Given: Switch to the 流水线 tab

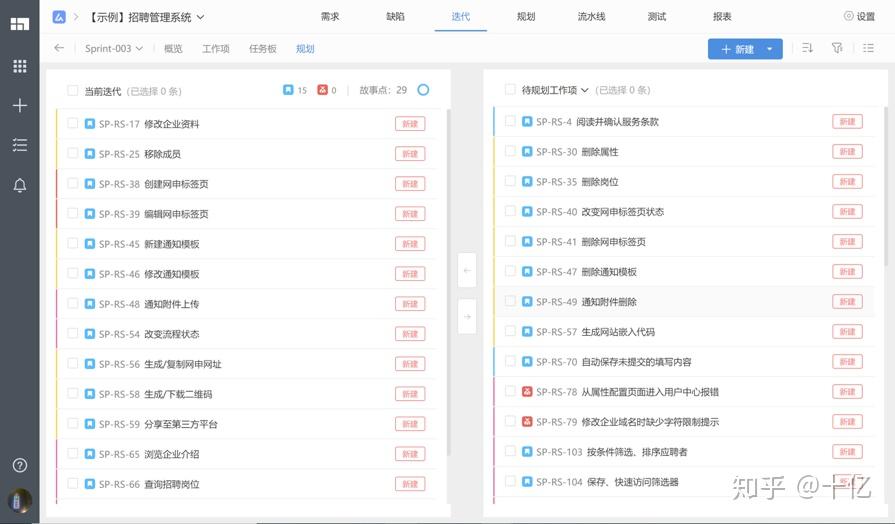Looking at the screenshot, I should [x=591, y=17].
